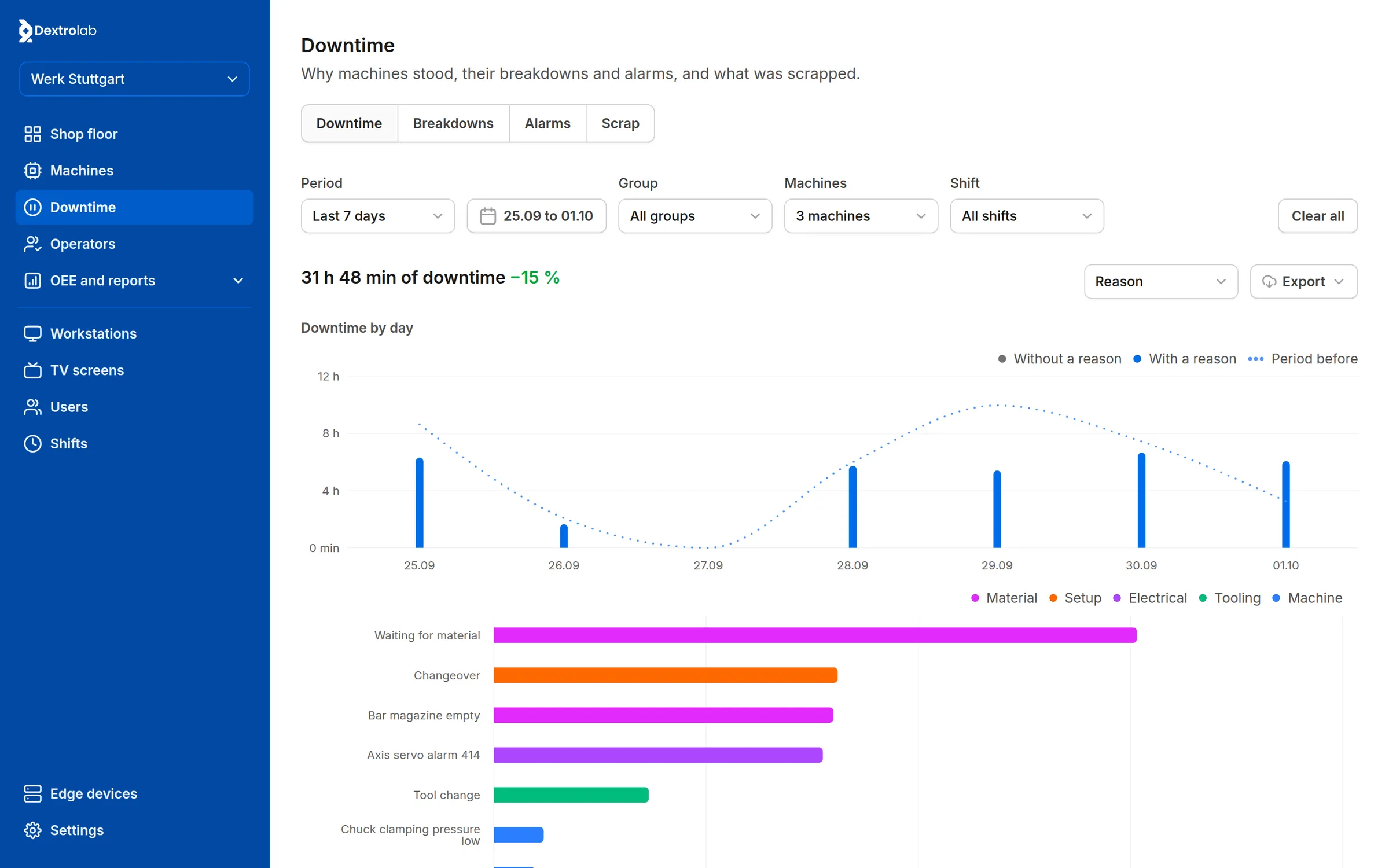Click the Export cloud download icon
This screenshot has height=868, width=1389.
point(1269,282)
